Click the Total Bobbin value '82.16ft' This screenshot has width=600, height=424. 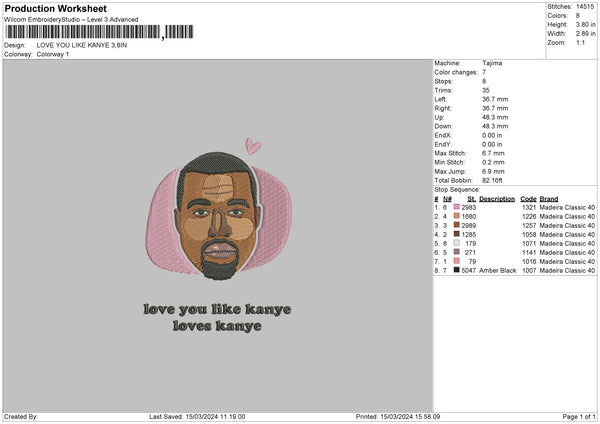tap(492, 180)
